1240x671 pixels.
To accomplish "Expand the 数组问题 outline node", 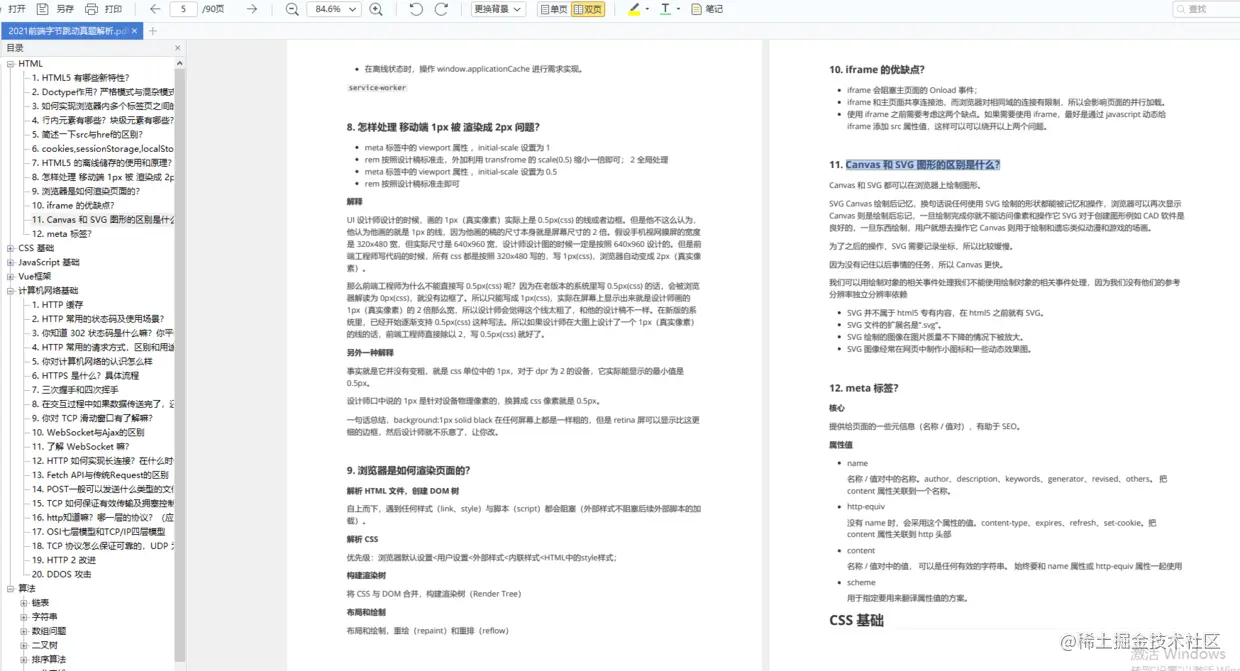I will (24, 631).
